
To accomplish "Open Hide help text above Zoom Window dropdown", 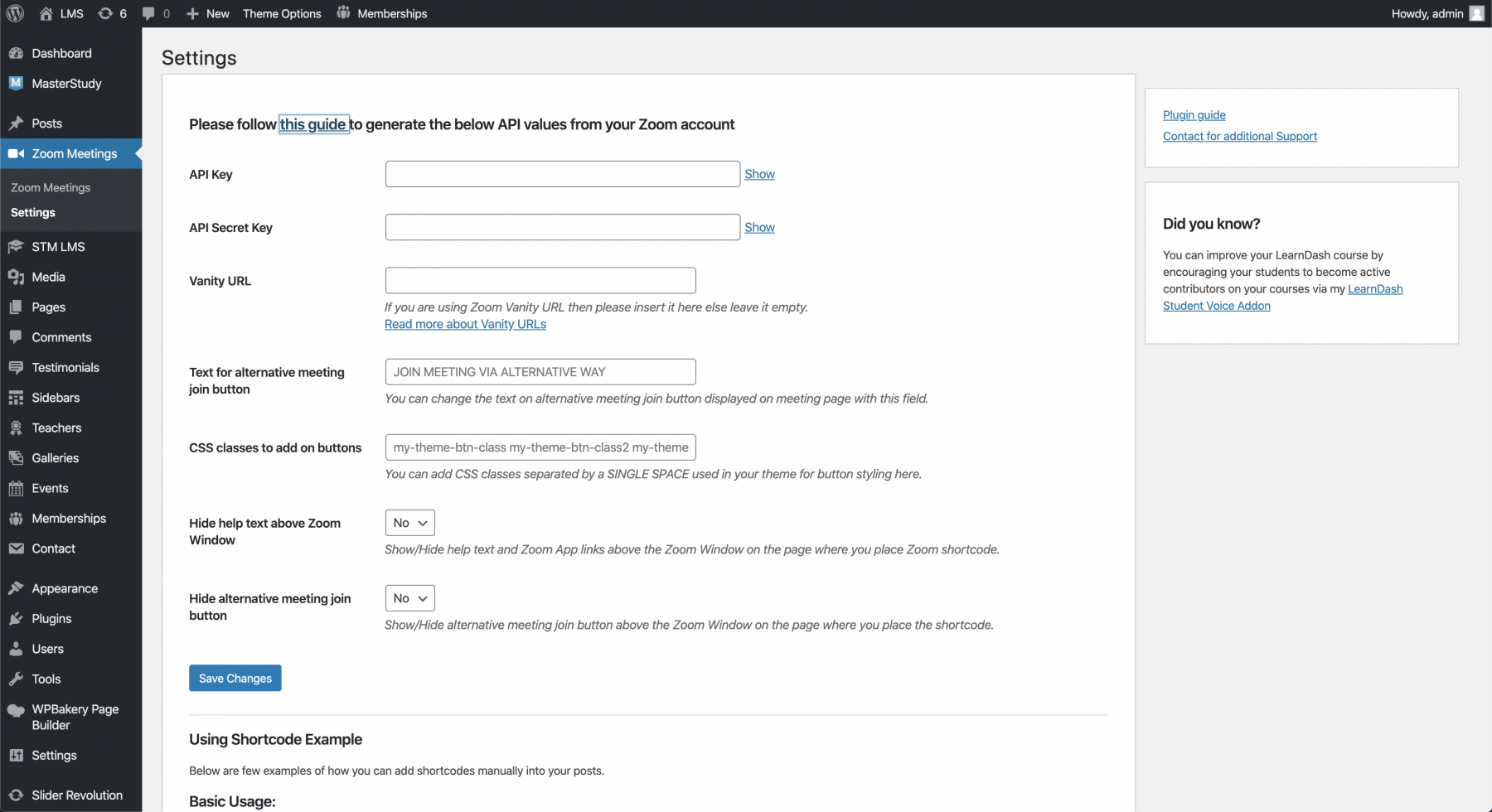I will (x=409, y=523).
